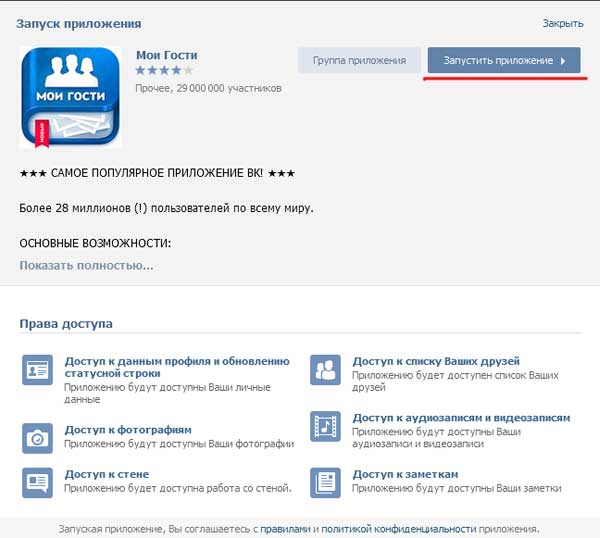This screenshot has width=600, height=538.
Task: Click the camera icon for photo access
Action: click(37, 437)
